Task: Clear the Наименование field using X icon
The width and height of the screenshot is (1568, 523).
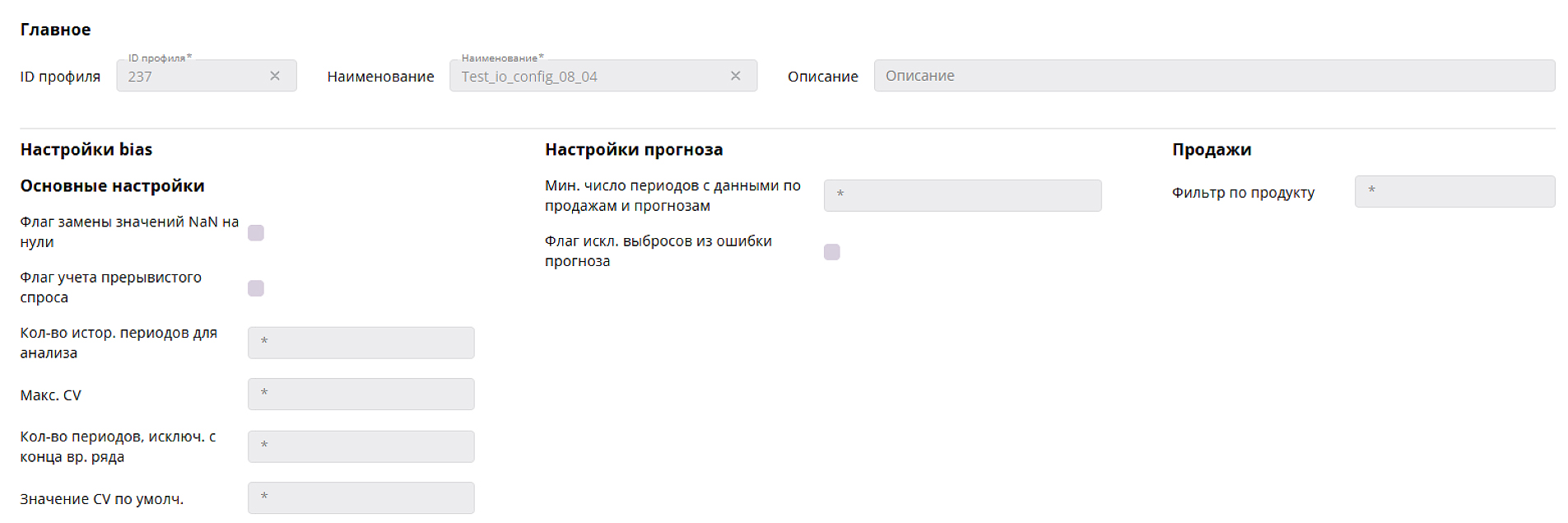Action: click(735, 76)
